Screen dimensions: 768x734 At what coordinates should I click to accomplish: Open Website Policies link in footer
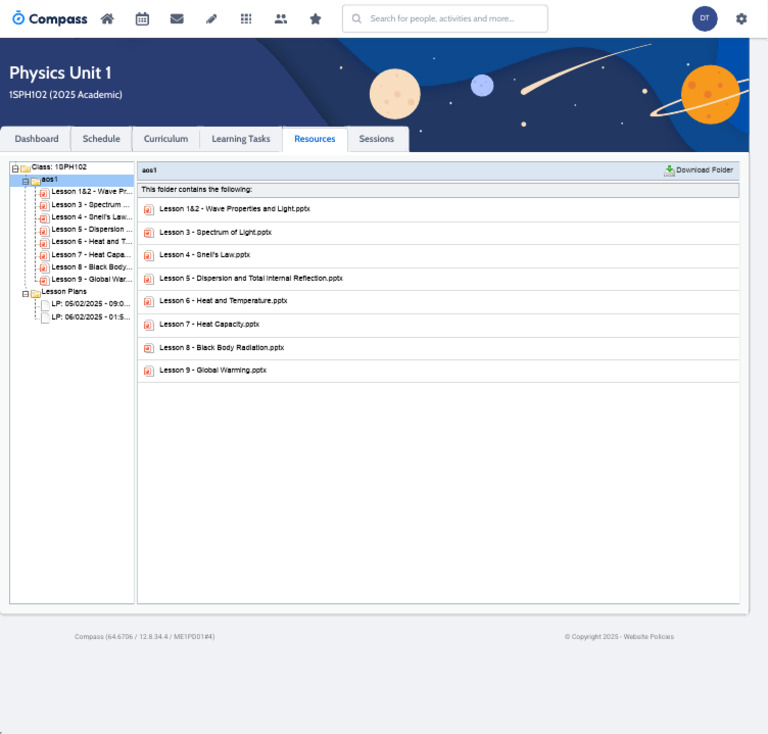pos(648,637)
